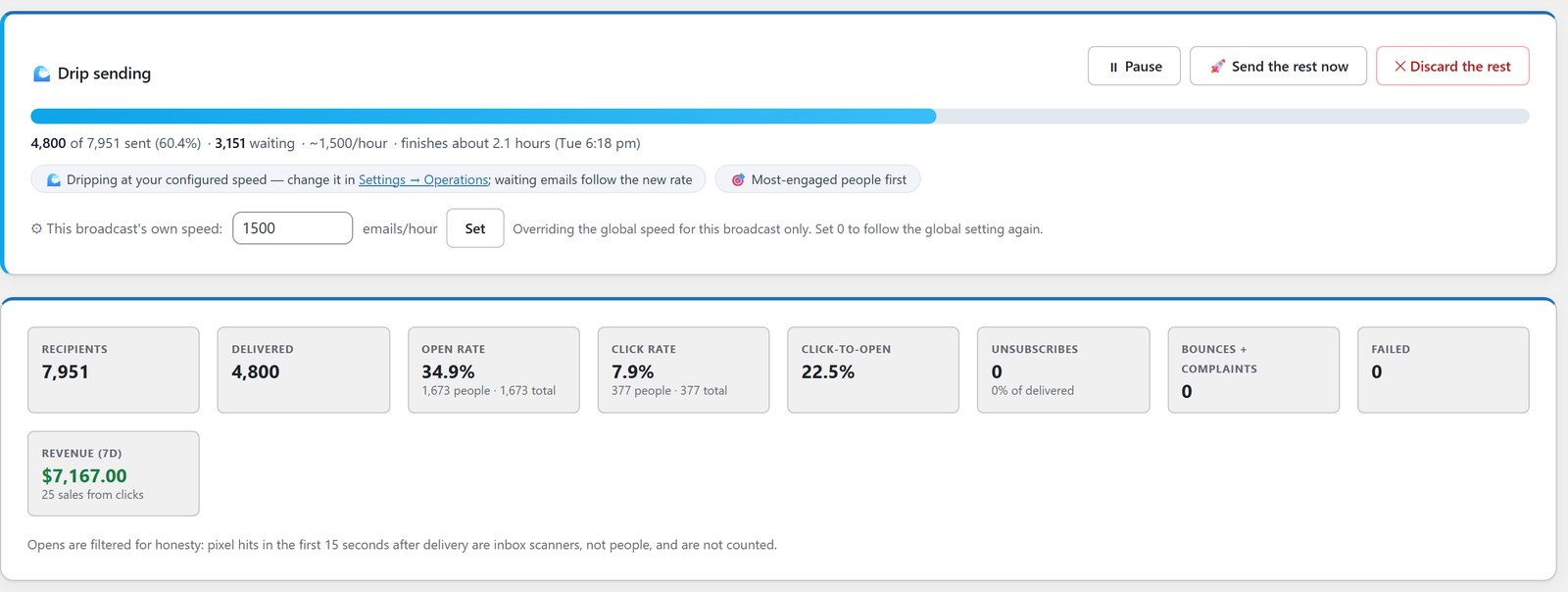1568x592 pixels.
Task: Select the Revenue (7D) stat card
Action: [114, 473]
